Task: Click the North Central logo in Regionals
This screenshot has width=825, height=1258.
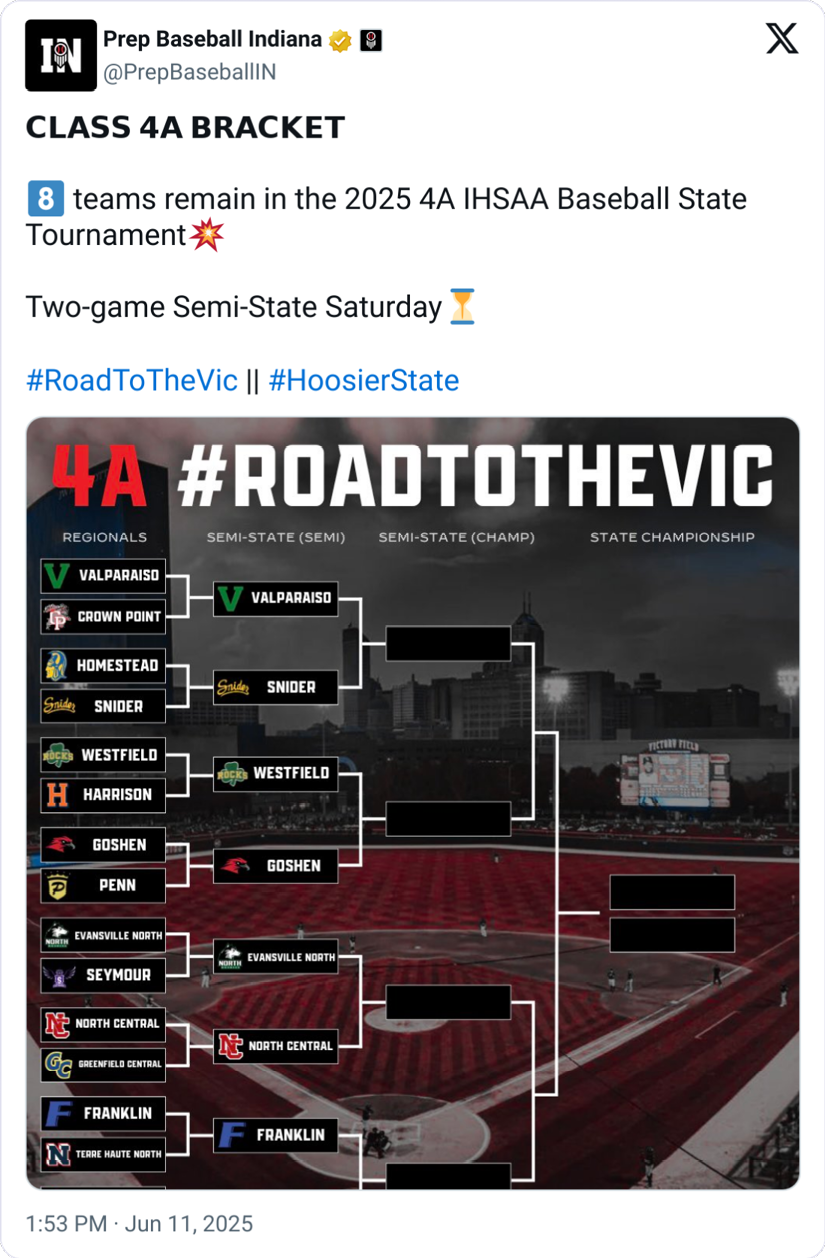Action: (57, 1024)
